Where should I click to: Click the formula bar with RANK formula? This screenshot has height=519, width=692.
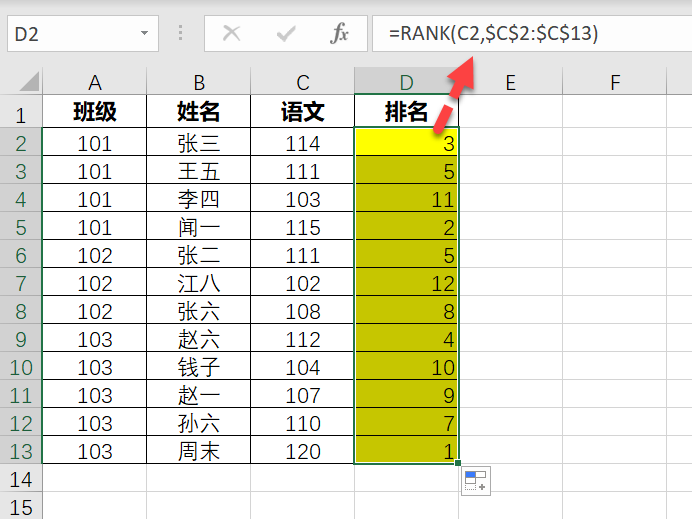(x=532, y=34)
